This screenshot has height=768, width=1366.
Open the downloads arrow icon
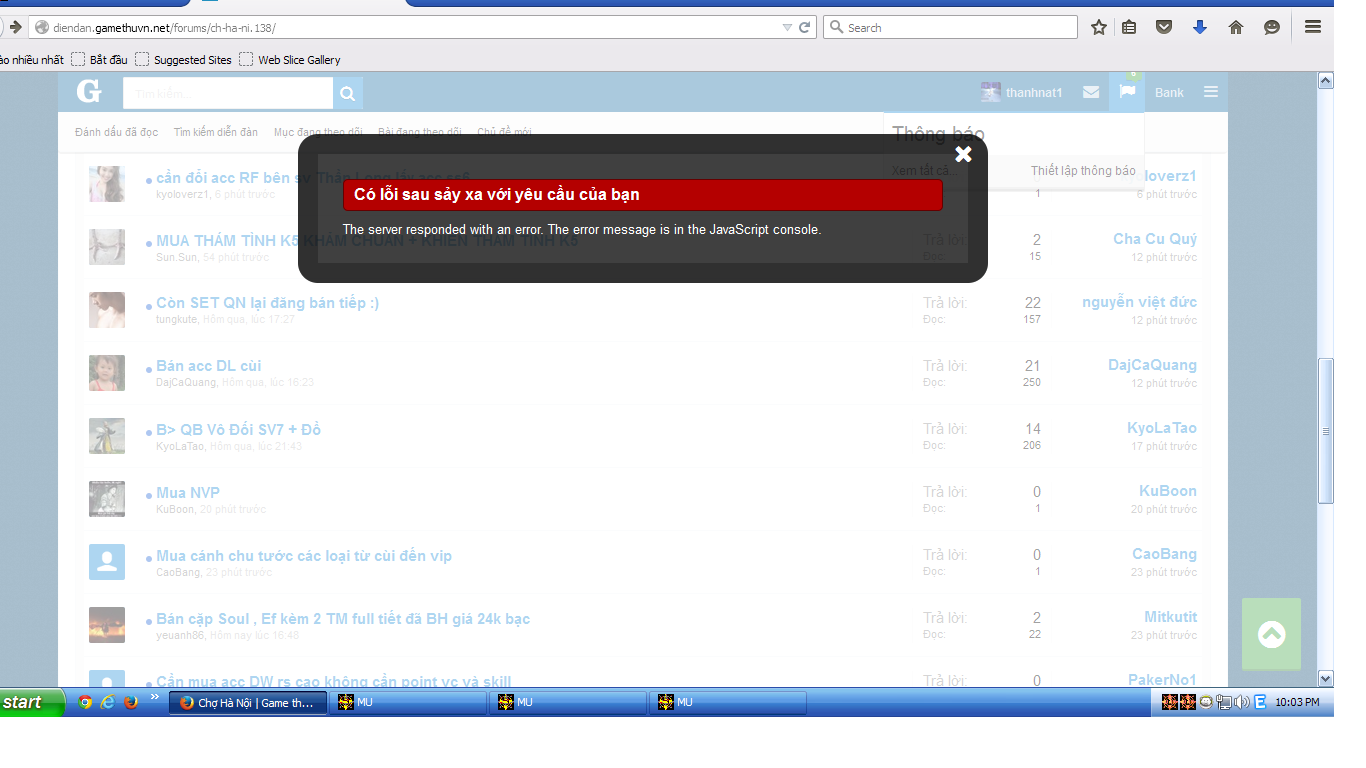(1200, 27)
